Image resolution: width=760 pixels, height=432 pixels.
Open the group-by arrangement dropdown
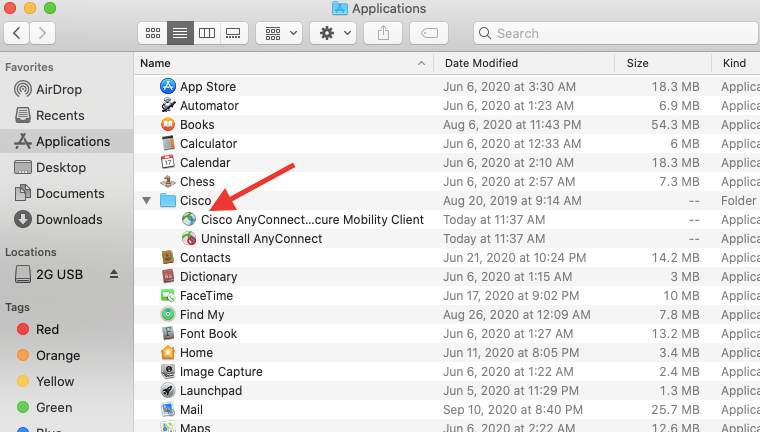[x=279, y=33]
